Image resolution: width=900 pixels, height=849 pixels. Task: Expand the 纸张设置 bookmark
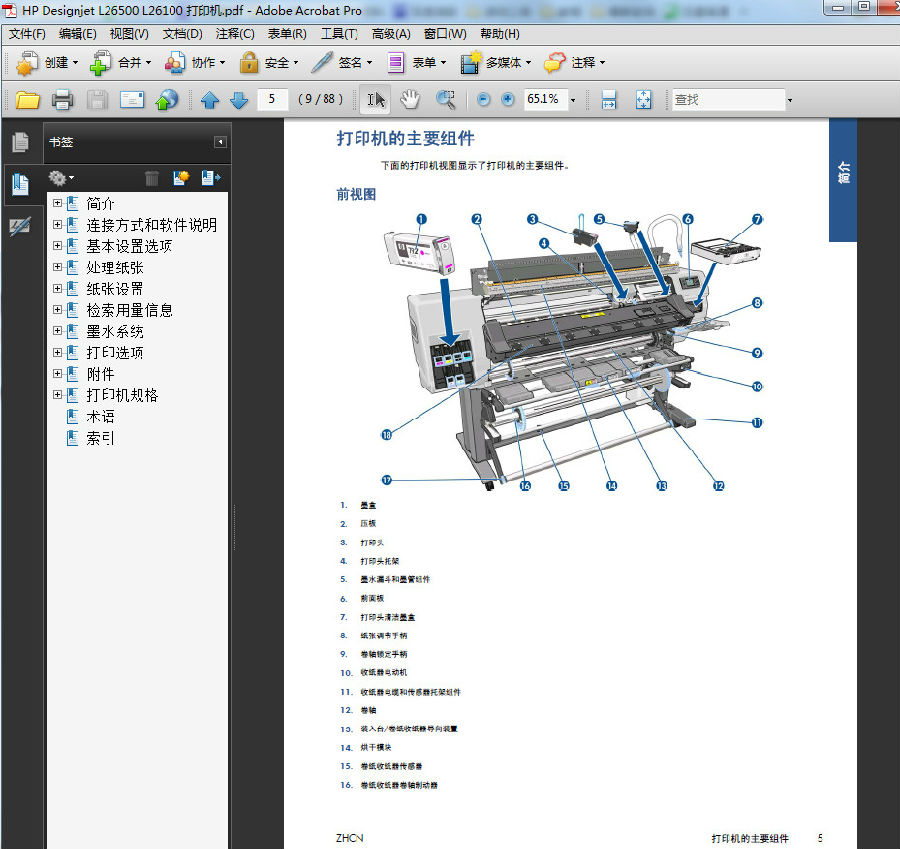(x=57, y=288)
